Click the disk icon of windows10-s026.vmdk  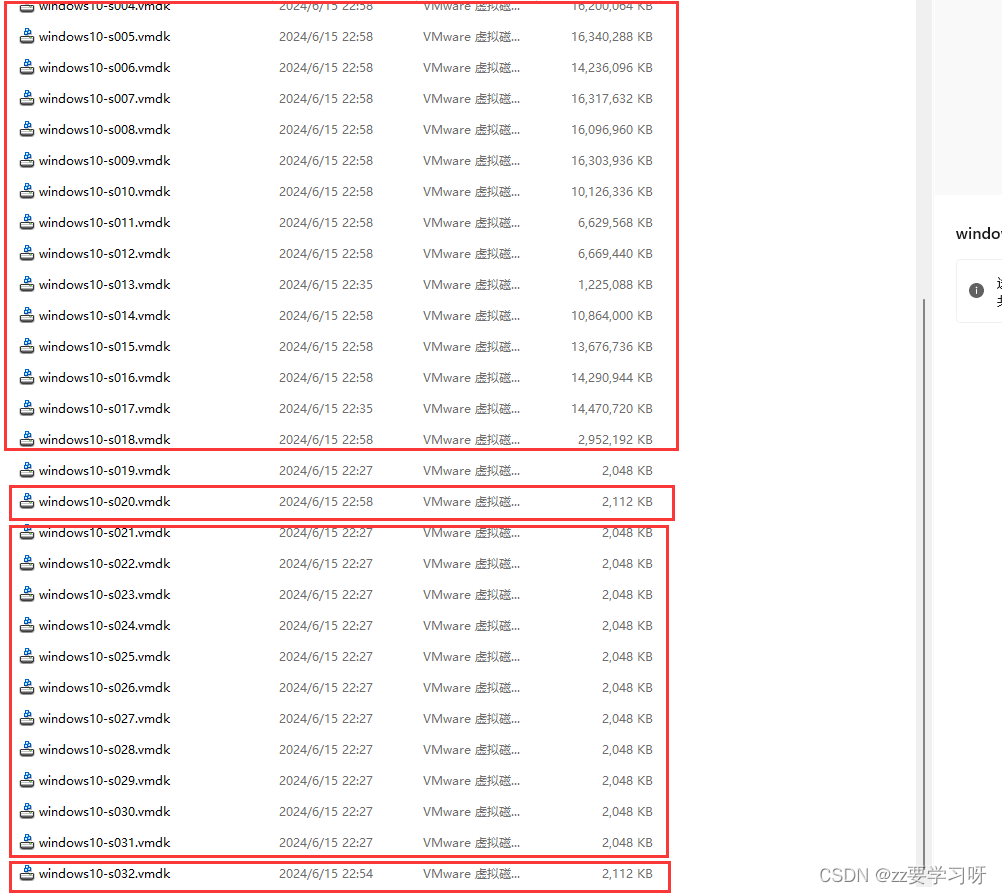(27, 687)
